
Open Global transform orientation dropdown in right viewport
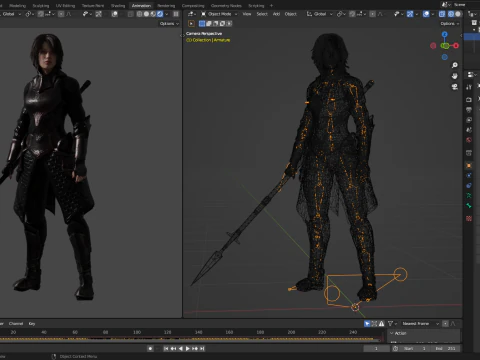point(319,14)
